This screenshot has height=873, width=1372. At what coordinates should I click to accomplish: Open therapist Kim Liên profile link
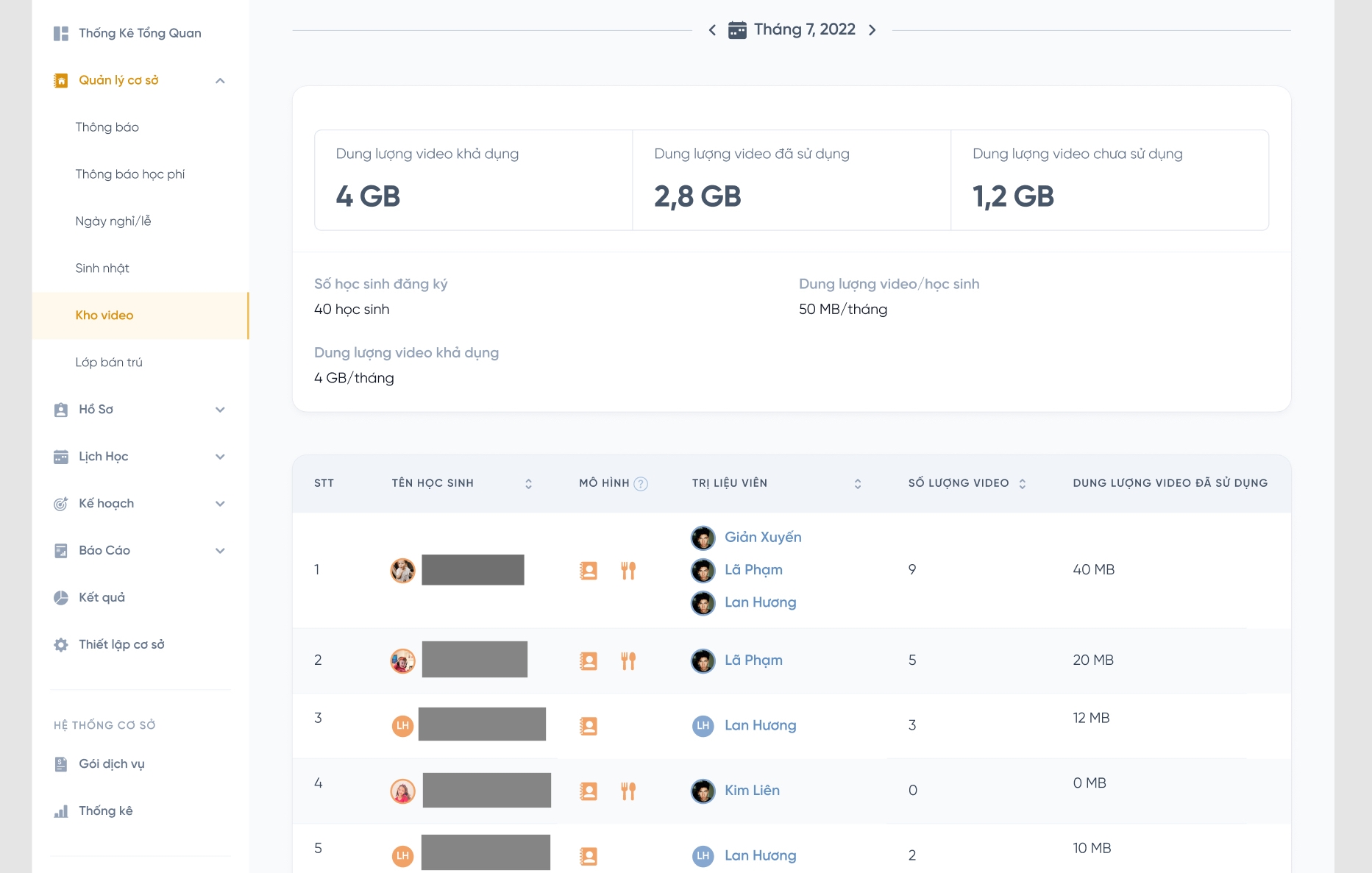click(x=752, y=791)
